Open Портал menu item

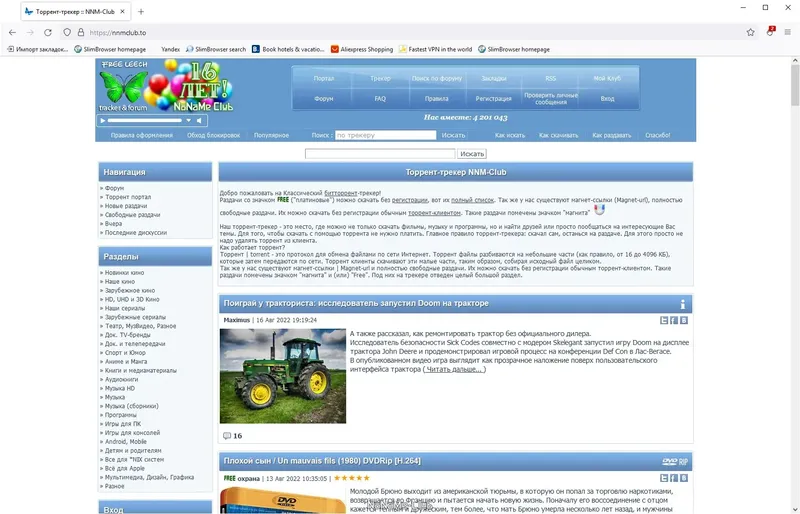[323, 78]
